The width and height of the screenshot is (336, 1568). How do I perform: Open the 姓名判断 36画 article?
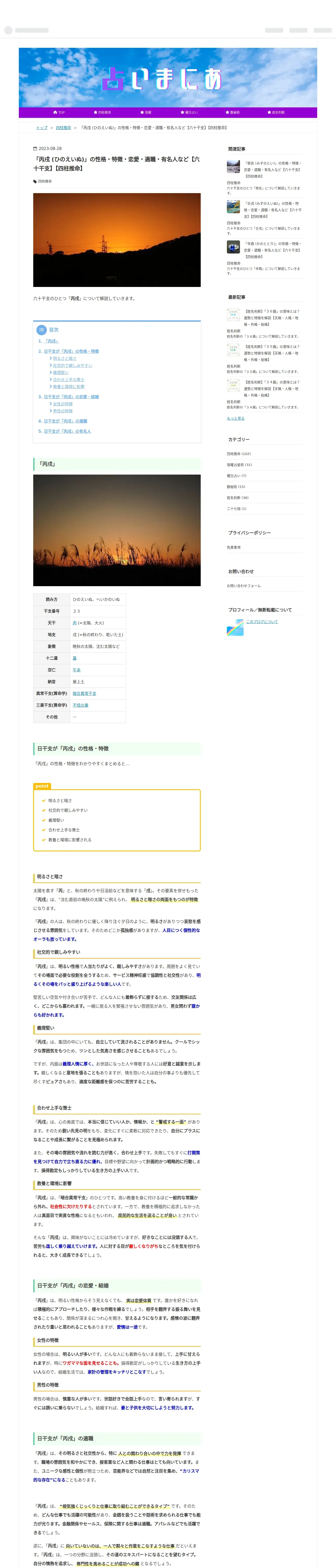pyautogui.click(x=272, y=318)
